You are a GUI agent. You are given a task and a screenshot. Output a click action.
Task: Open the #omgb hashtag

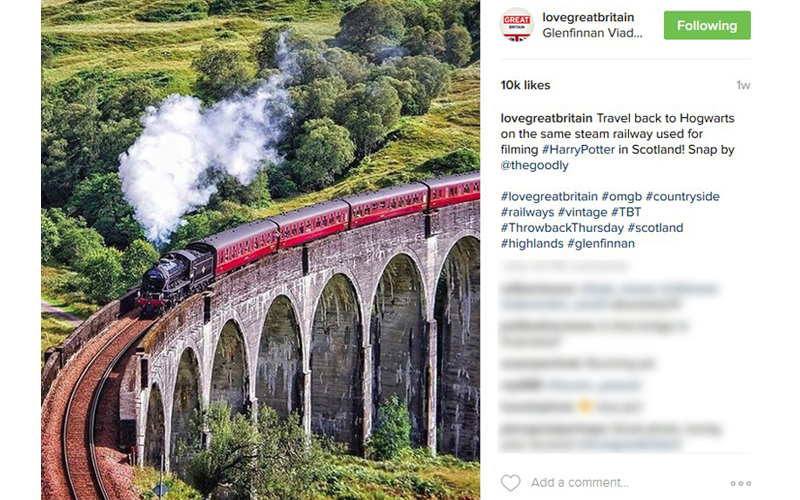pyautogui.click(x=621, y=196)
